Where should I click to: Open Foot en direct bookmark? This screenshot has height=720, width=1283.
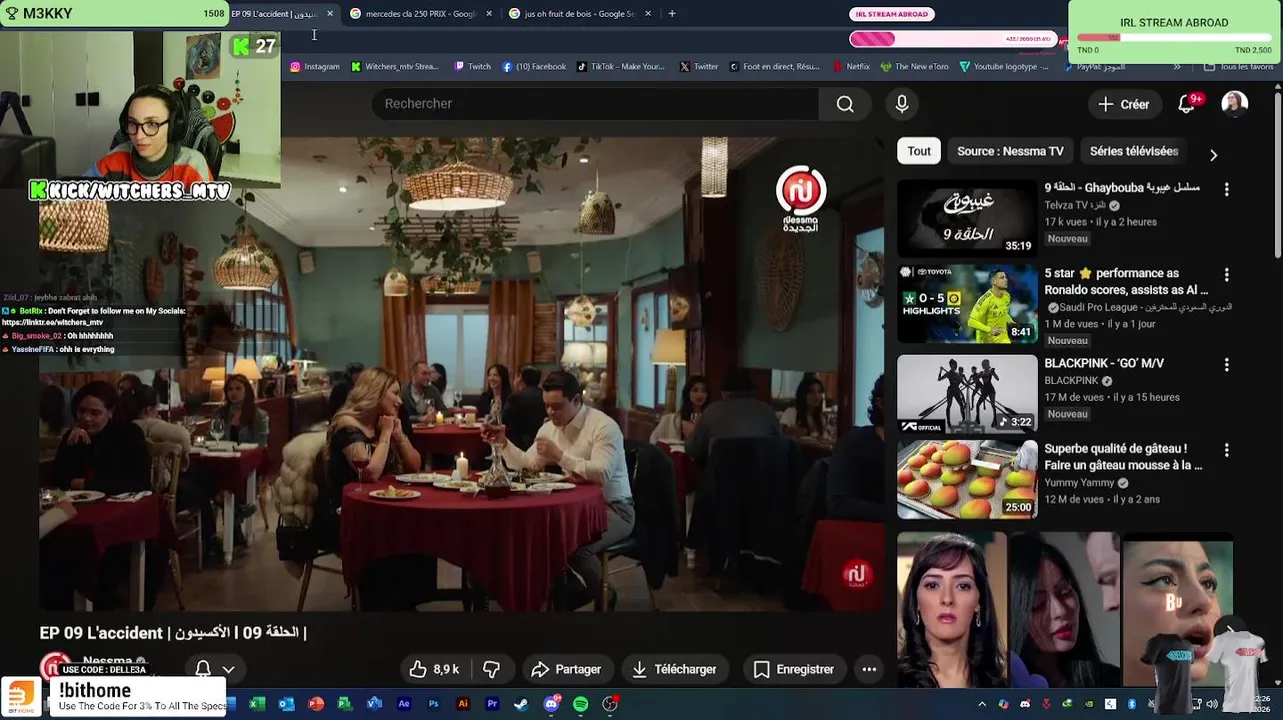tap(775, 67)
